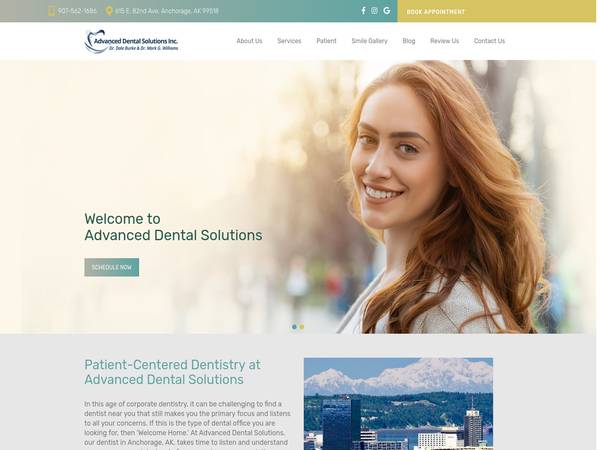Select the second yellow slider dot
The height and width of the screenshot is (450, 600).
(x=302, y=327)
